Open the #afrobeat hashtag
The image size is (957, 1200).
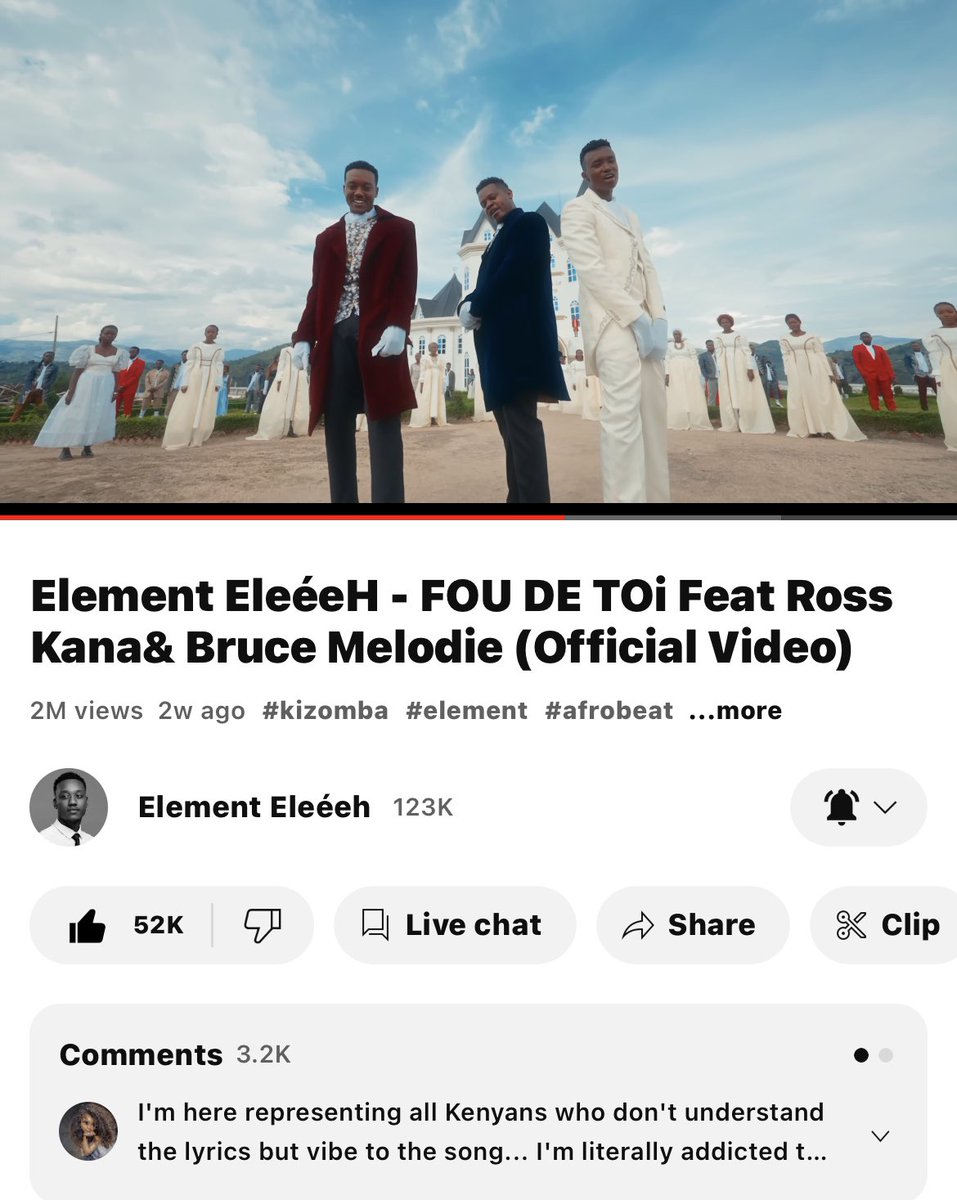pos(609,711)
